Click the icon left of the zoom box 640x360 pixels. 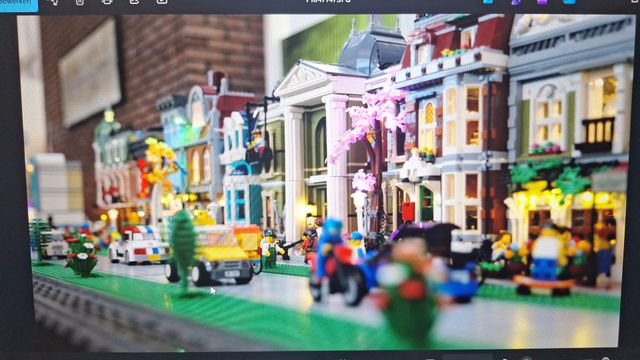point(429,358)
